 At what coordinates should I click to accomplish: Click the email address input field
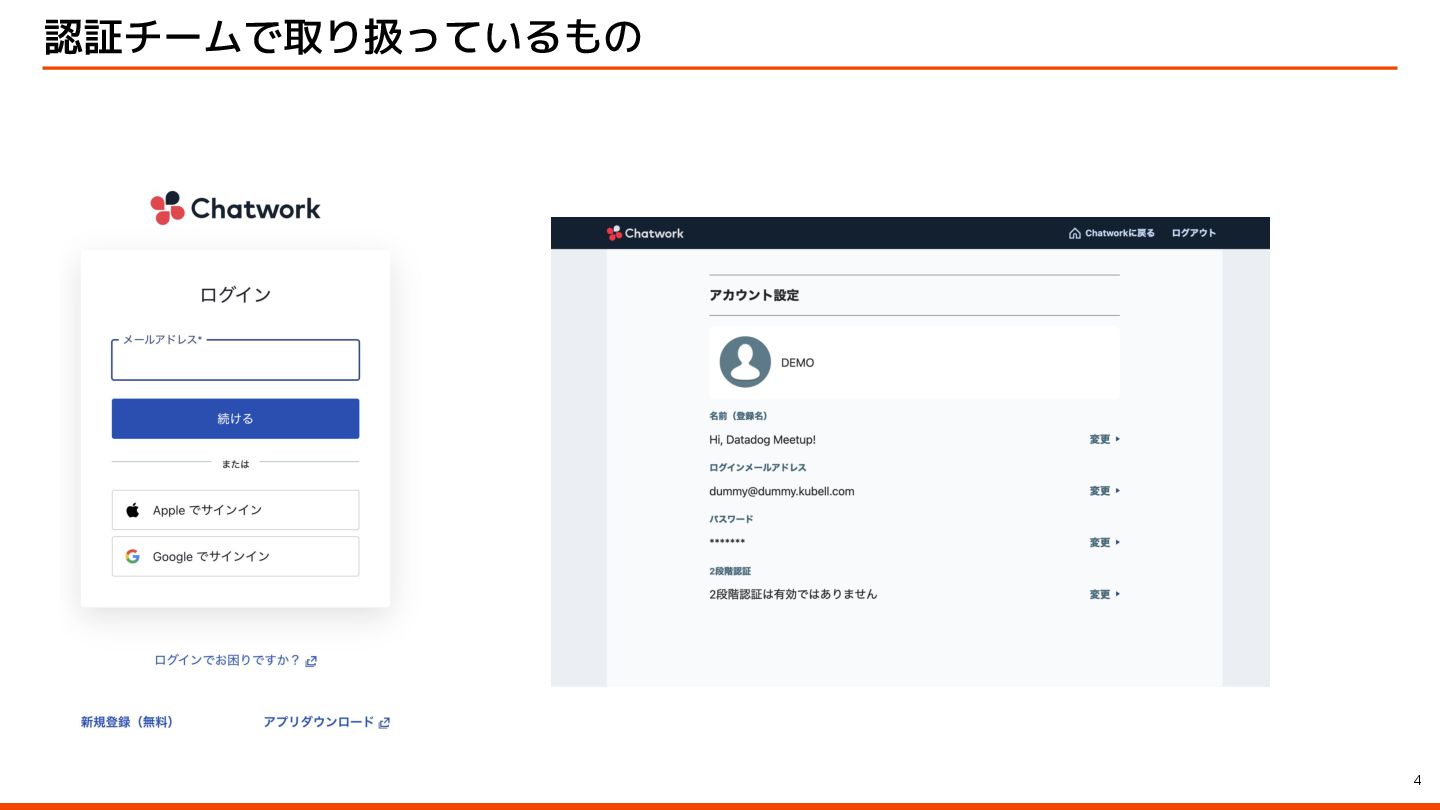coord(235,360)
